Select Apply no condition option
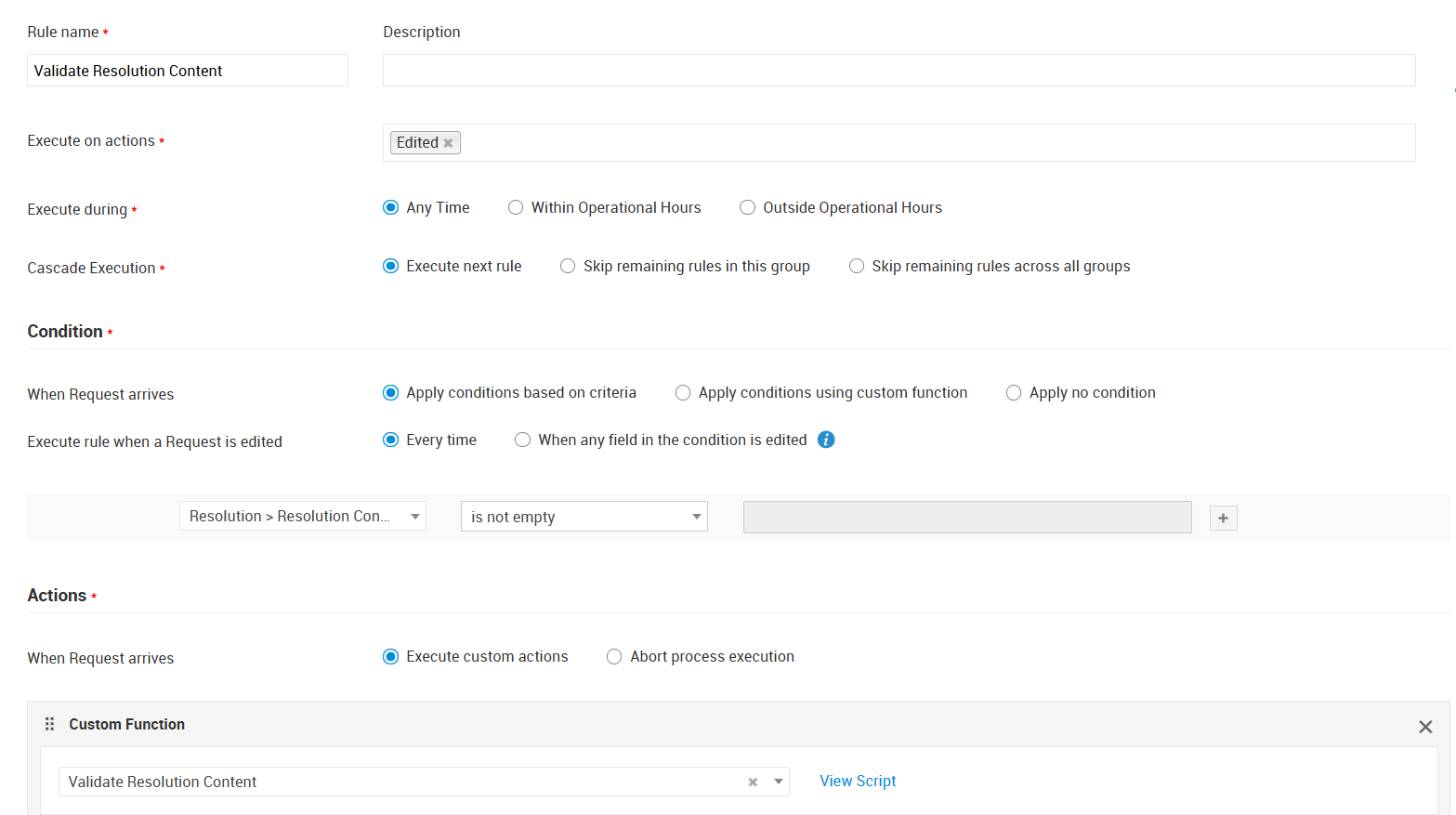 click(1014, 393)
